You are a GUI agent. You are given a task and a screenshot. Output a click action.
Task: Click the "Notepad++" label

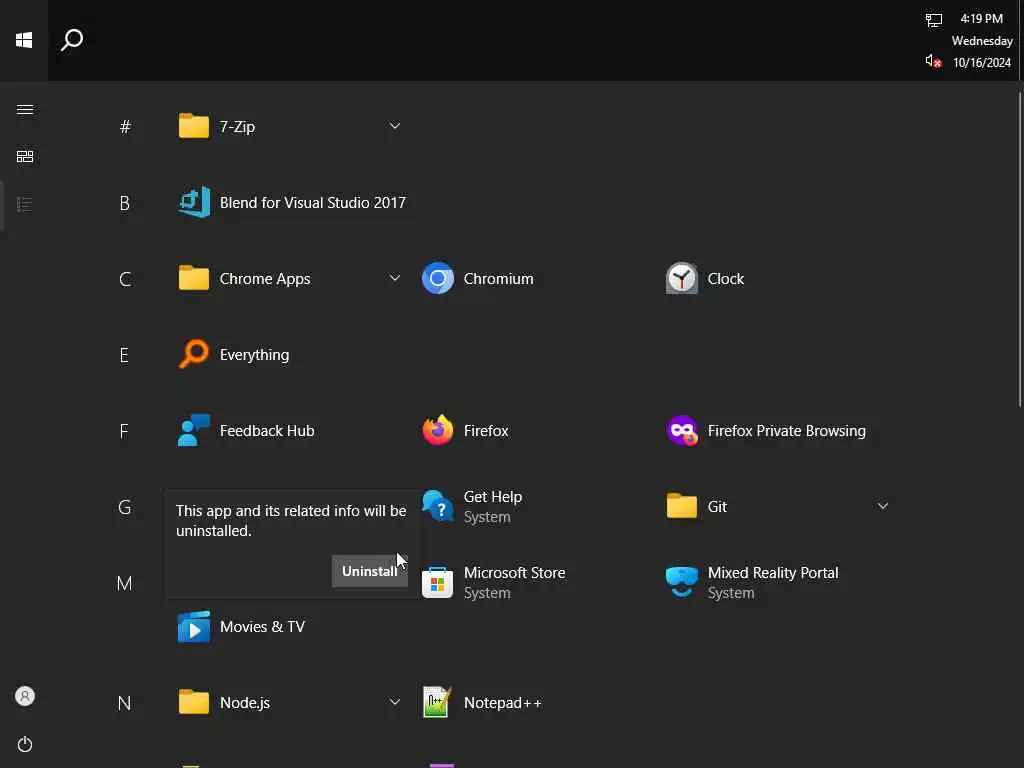(x=502, y=703)
